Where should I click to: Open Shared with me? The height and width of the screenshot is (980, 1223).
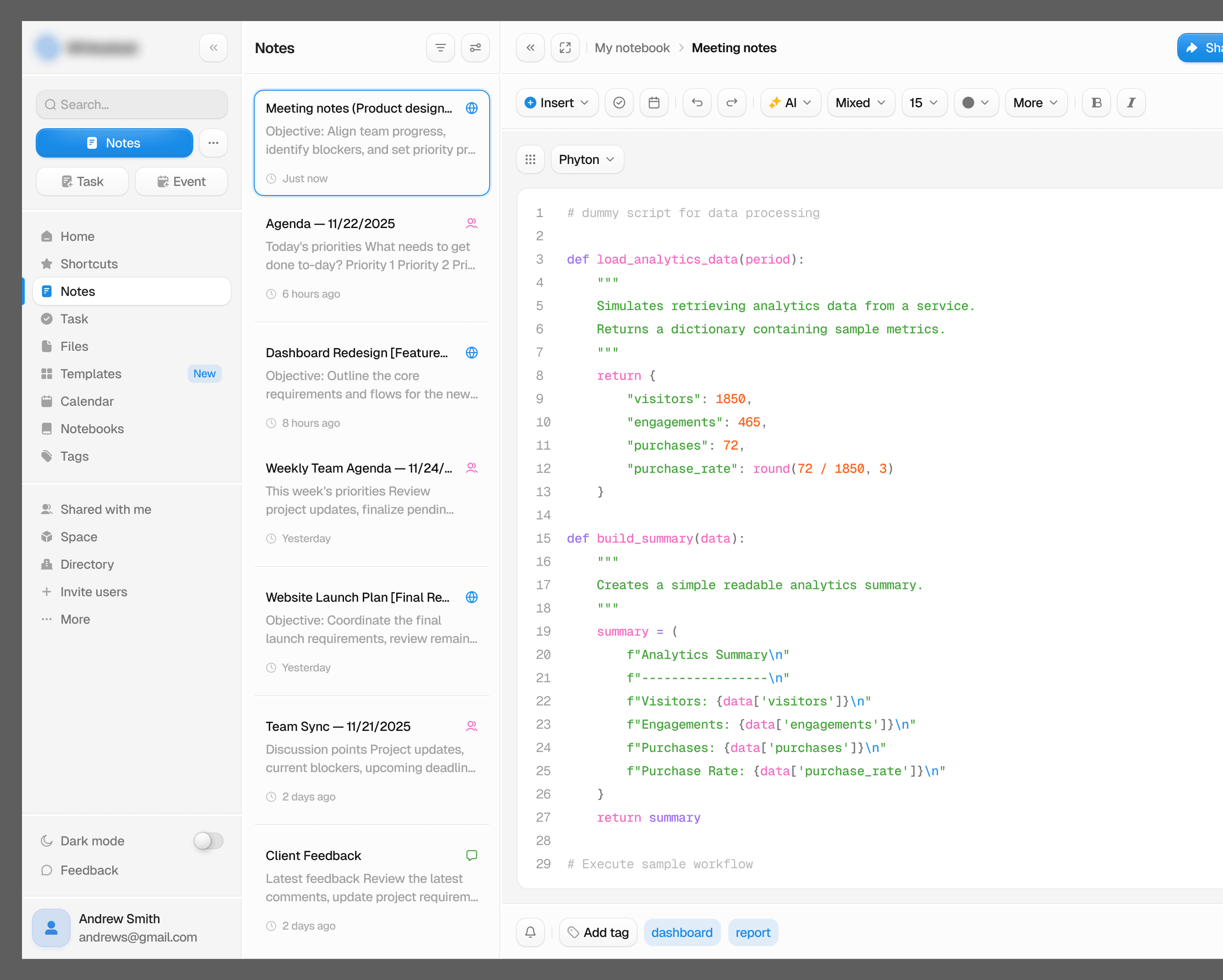[x=132, y=509]
